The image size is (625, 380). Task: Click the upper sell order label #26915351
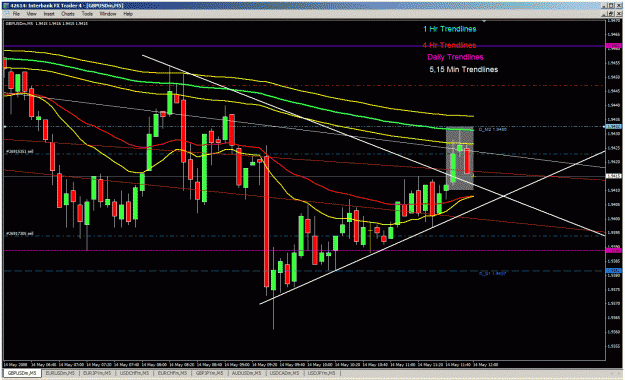(20, 152)
